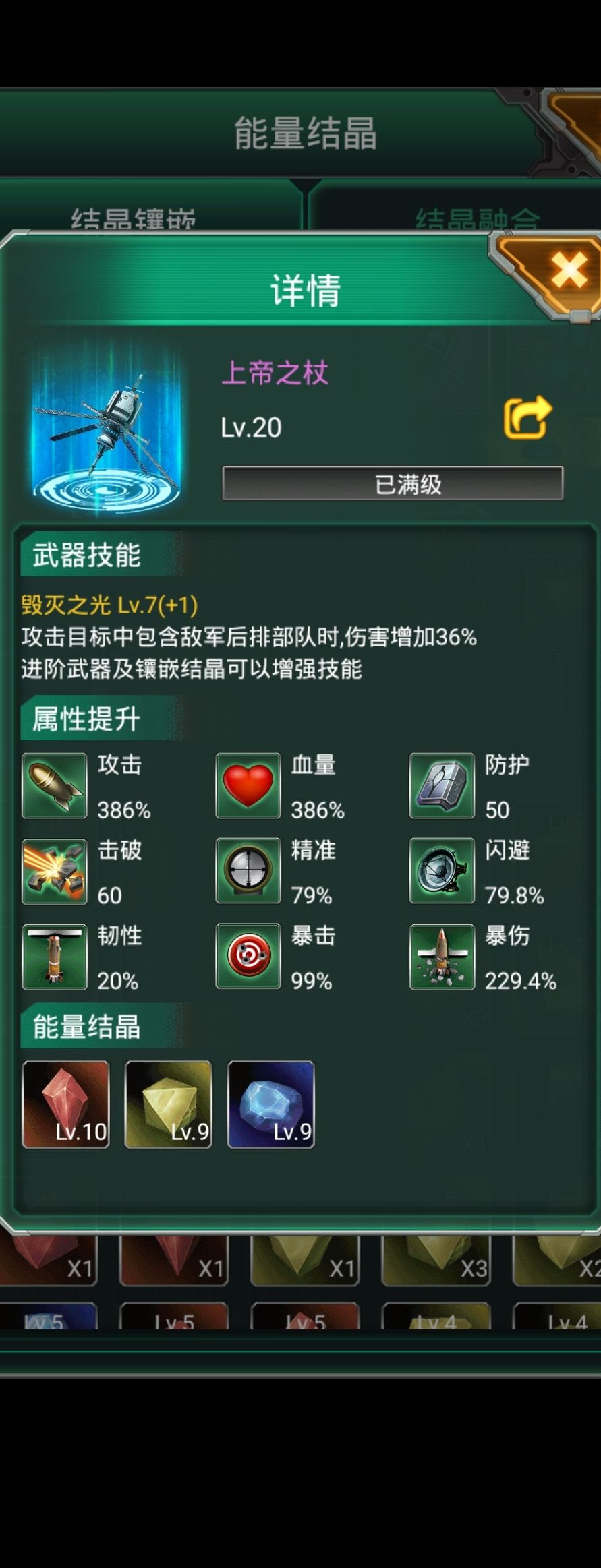Tap the 毁灭之光 Lv.7 skill name

pyautogui.click(x=109, y=605)
